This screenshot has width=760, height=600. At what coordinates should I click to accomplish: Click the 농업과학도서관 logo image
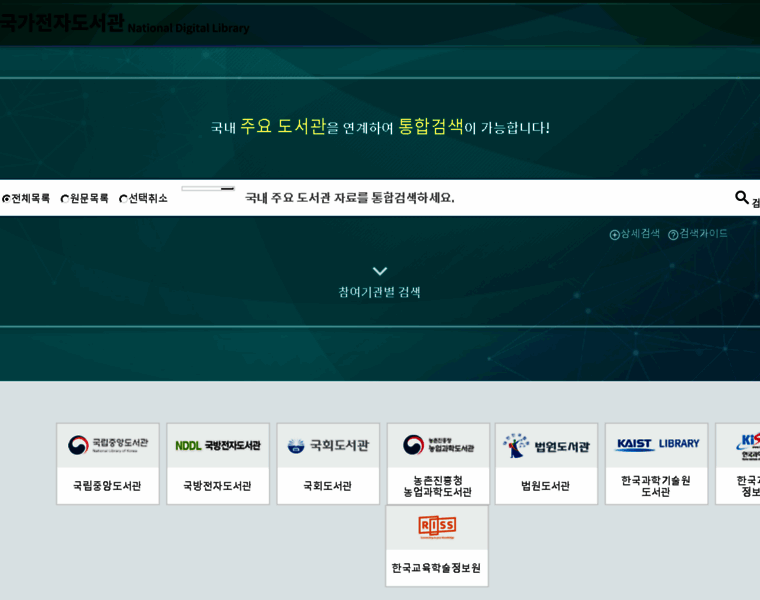click(438, 445)
